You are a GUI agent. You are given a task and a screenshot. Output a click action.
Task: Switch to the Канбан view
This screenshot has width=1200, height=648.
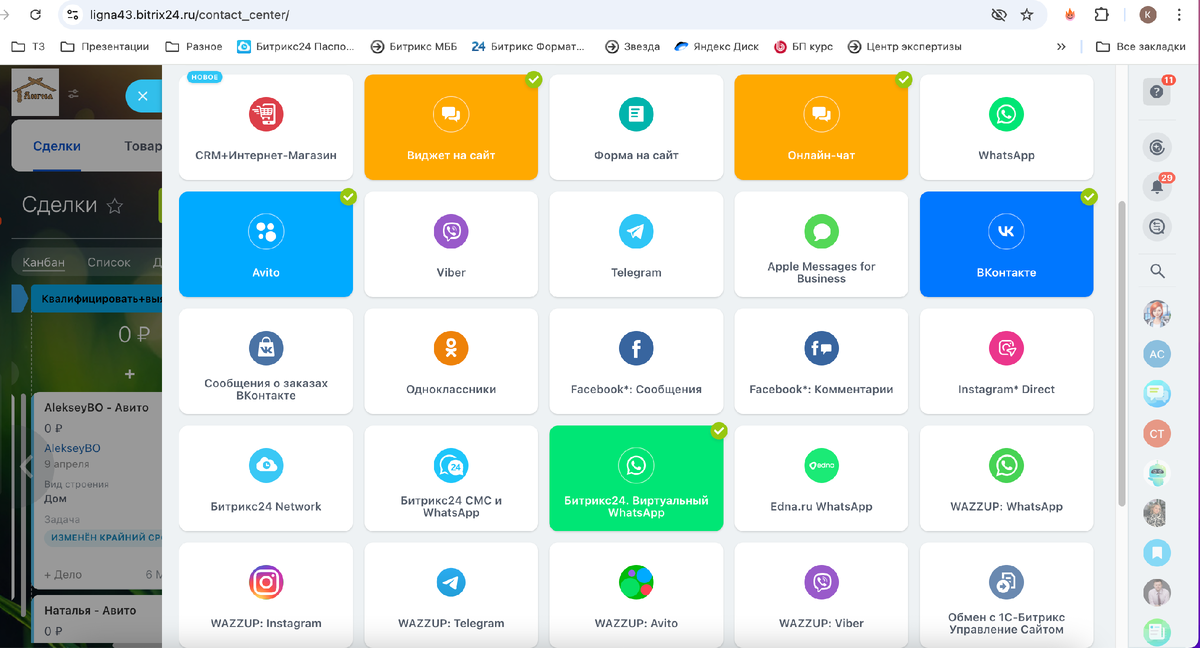tap(44, 262)
